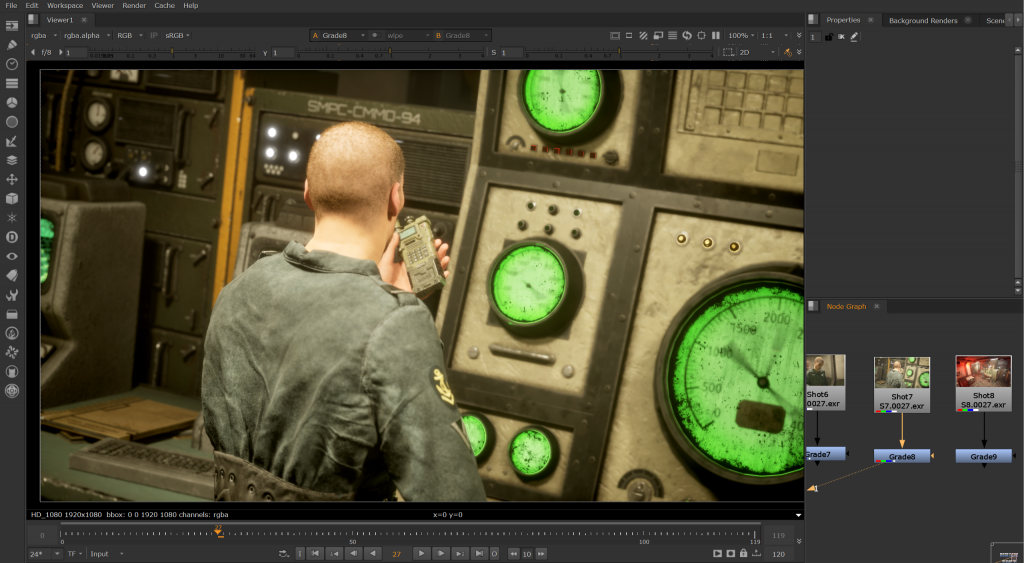The height and width of the screenshot is (563, 1024).
Task: Toggle the region of interest dashed box
Action: click(728, 52)
